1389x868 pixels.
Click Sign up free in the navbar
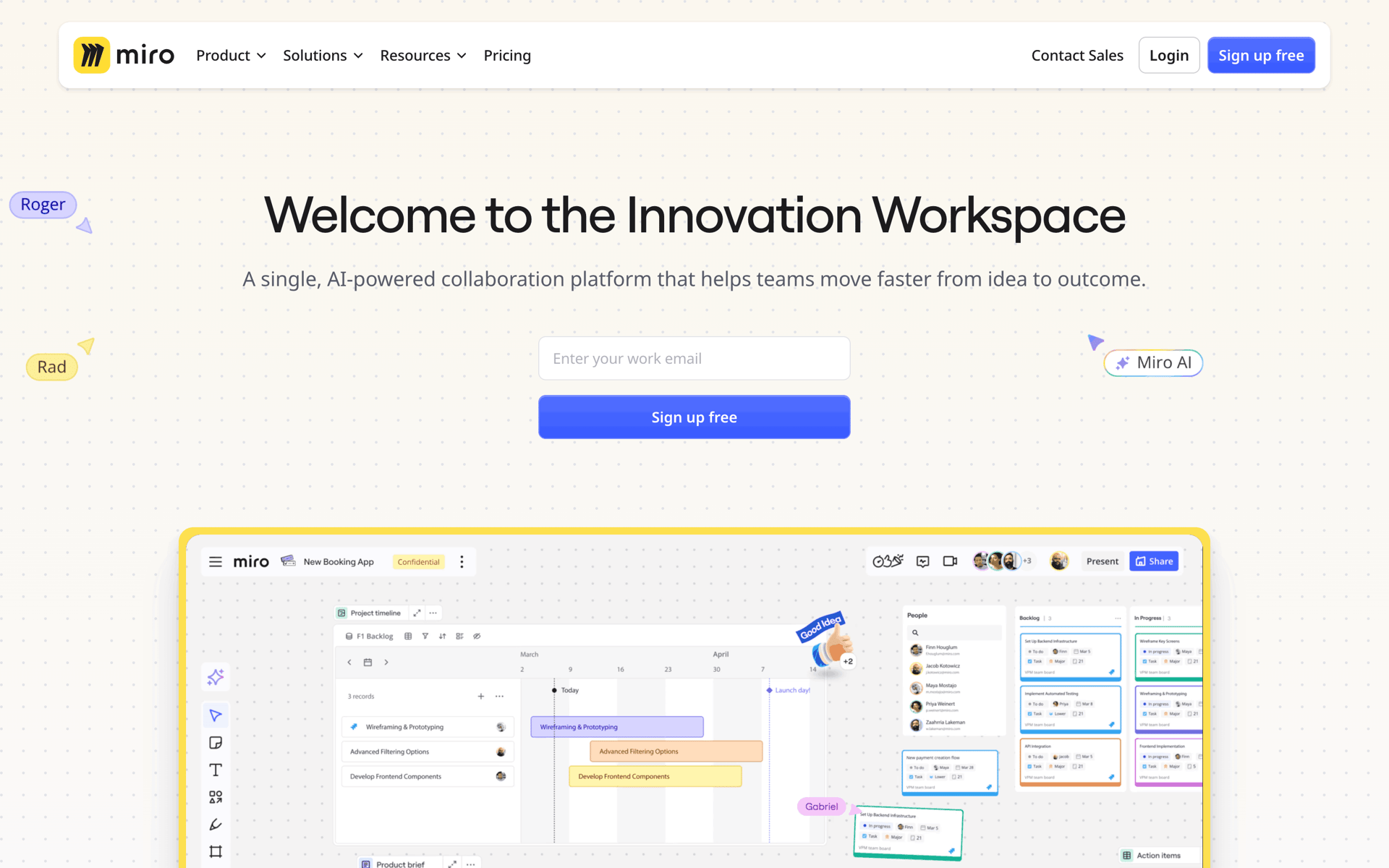pyautogui.click(x=1261, y=55)
